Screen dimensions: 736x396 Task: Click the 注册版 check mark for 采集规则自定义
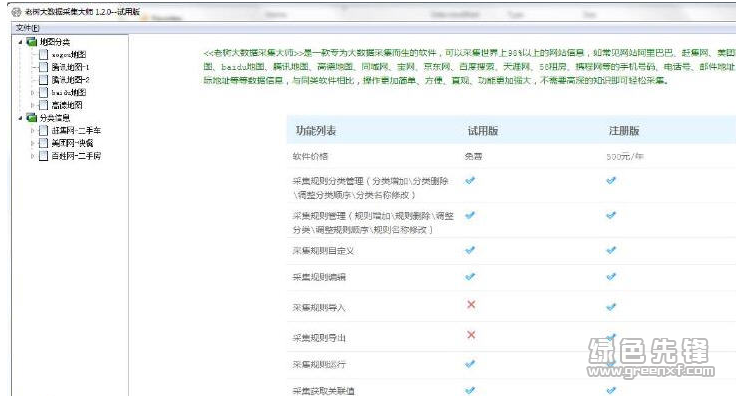pos(611,250)
